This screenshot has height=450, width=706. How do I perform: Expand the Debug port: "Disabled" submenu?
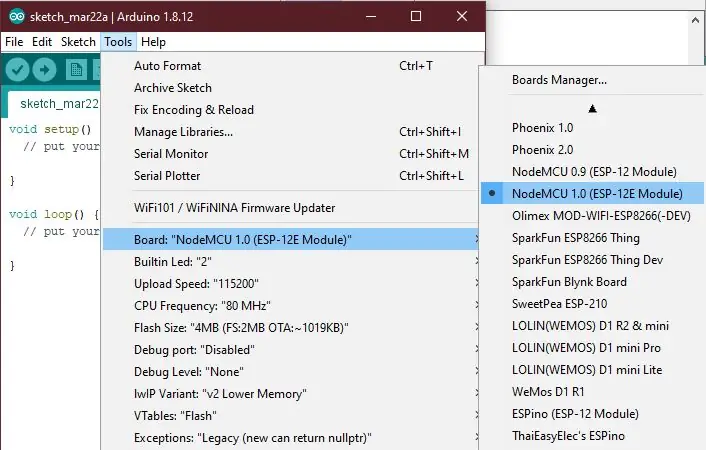291,350
